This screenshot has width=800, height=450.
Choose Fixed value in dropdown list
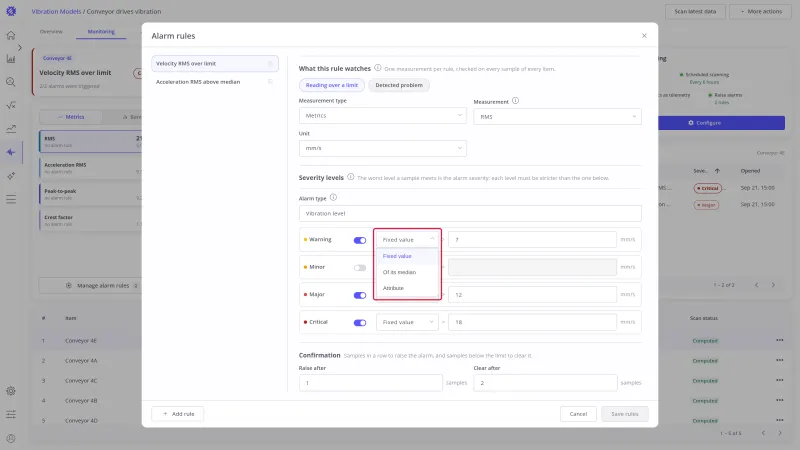(x=407, y=256)
